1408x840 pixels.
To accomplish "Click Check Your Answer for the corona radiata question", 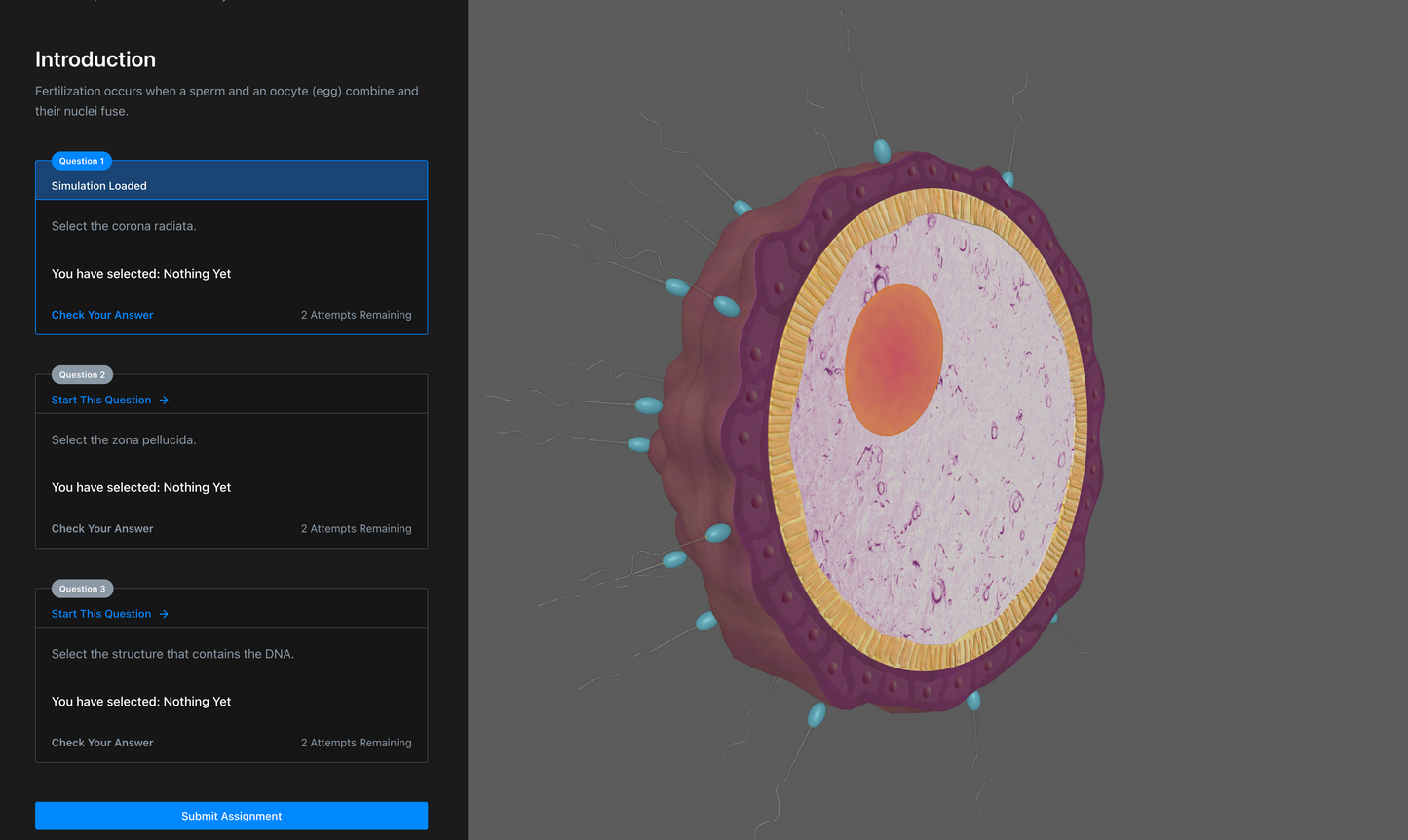I will [102, 315].
